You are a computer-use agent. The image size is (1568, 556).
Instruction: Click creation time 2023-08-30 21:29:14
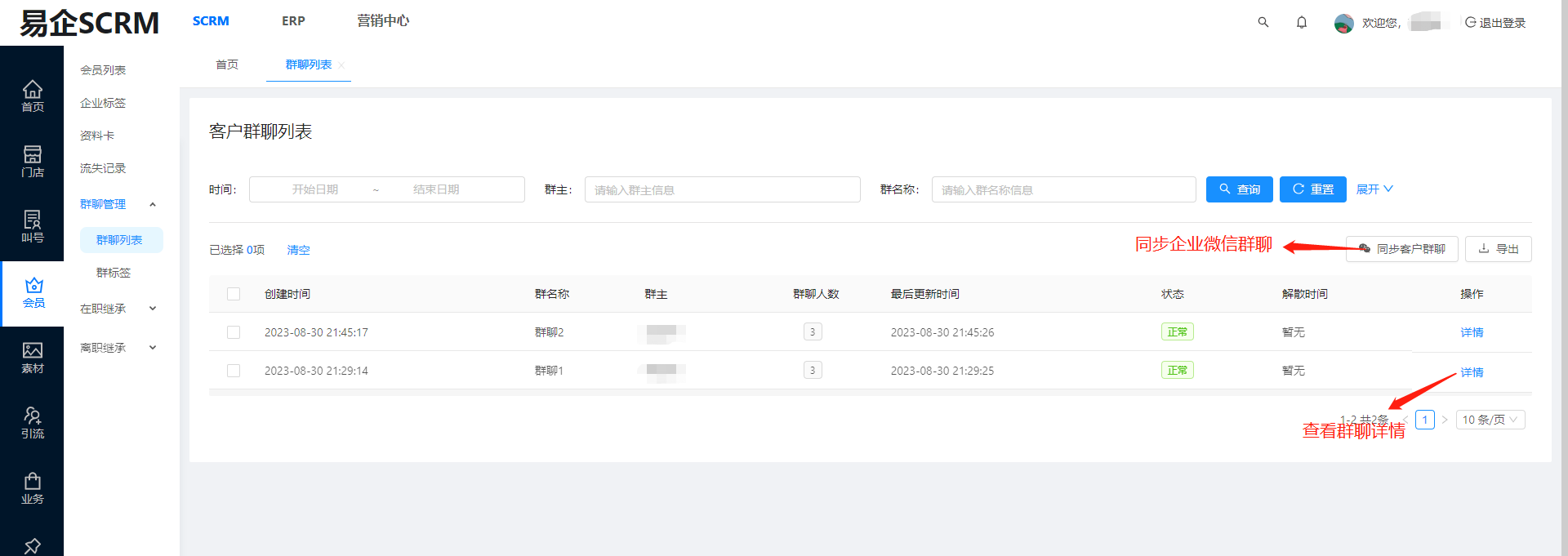(316, 371)
